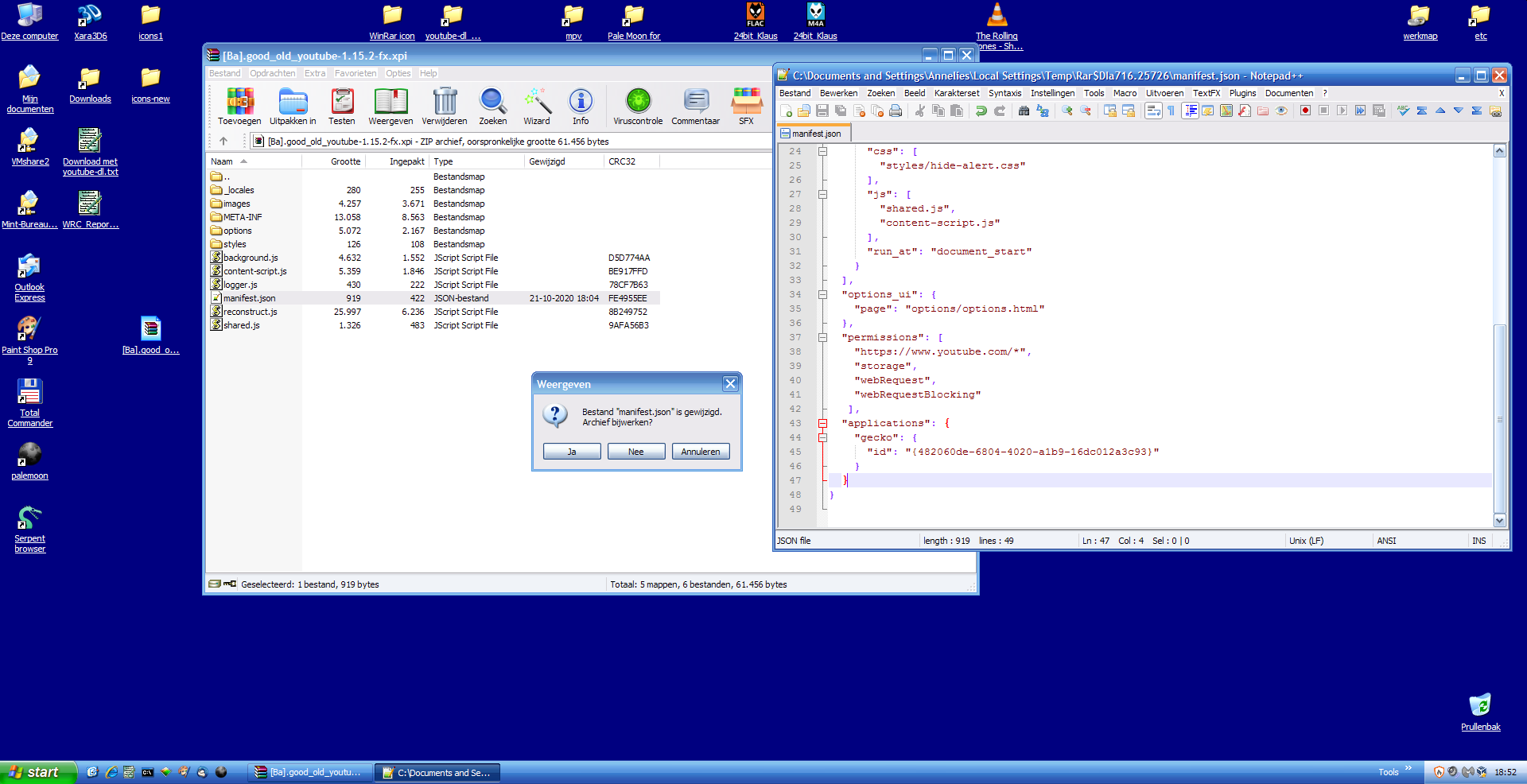Open Find with binoculars icon
This screenshot has width=1527, height=784.
[x=1024, y=111]
